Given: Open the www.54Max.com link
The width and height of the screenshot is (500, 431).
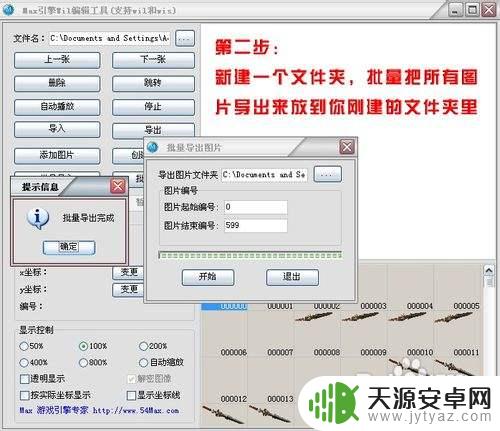Looking at the screenshot, I should 136,411.
